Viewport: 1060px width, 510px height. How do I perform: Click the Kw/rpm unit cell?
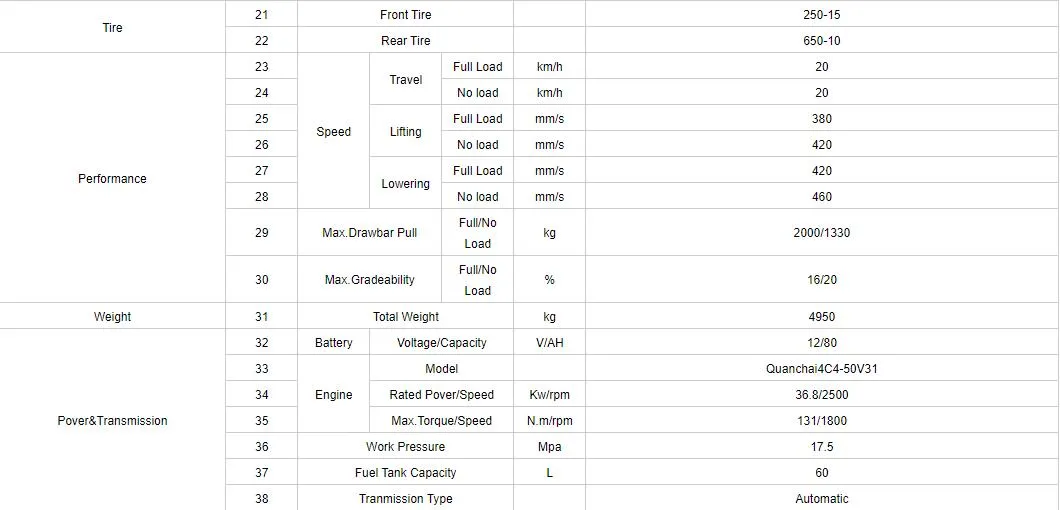pyautogui.click(x=549, y=395)
